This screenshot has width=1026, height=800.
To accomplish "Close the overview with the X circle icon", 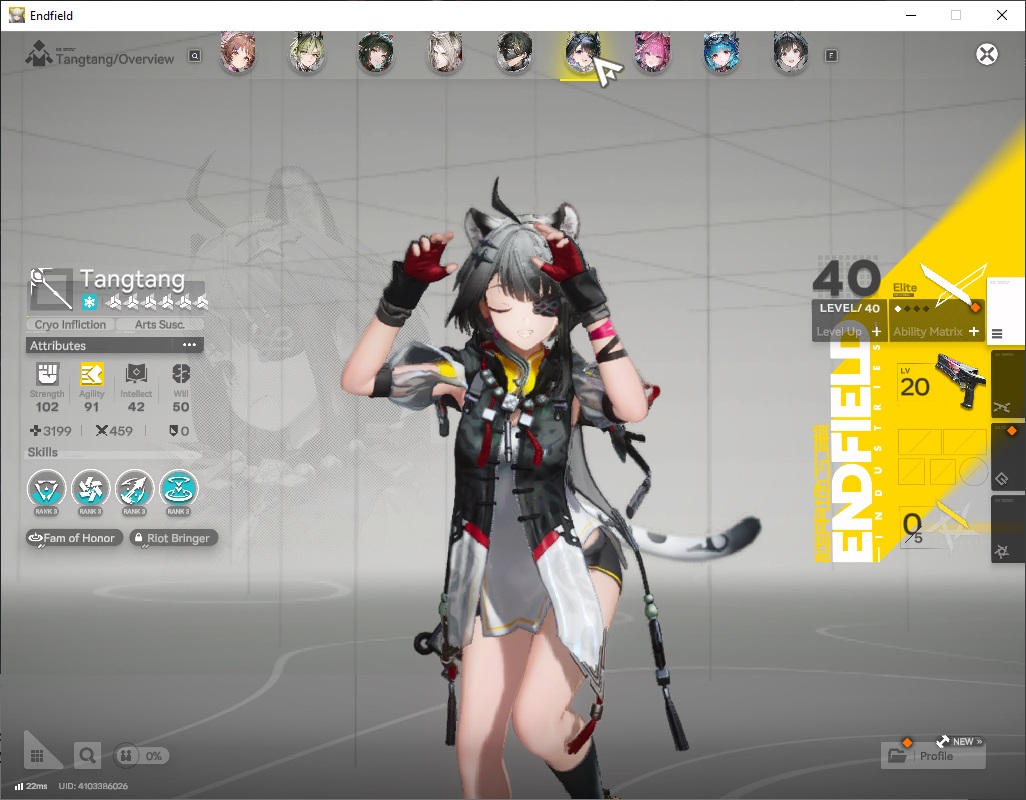I will [987, 54].
